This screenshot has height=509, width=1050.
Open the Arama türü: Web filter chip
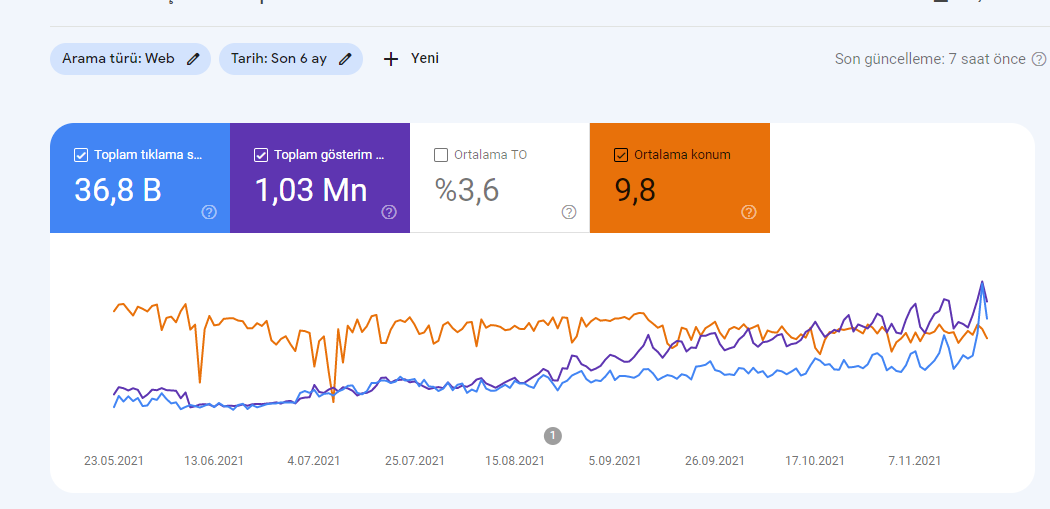click(x=131, y=59)
